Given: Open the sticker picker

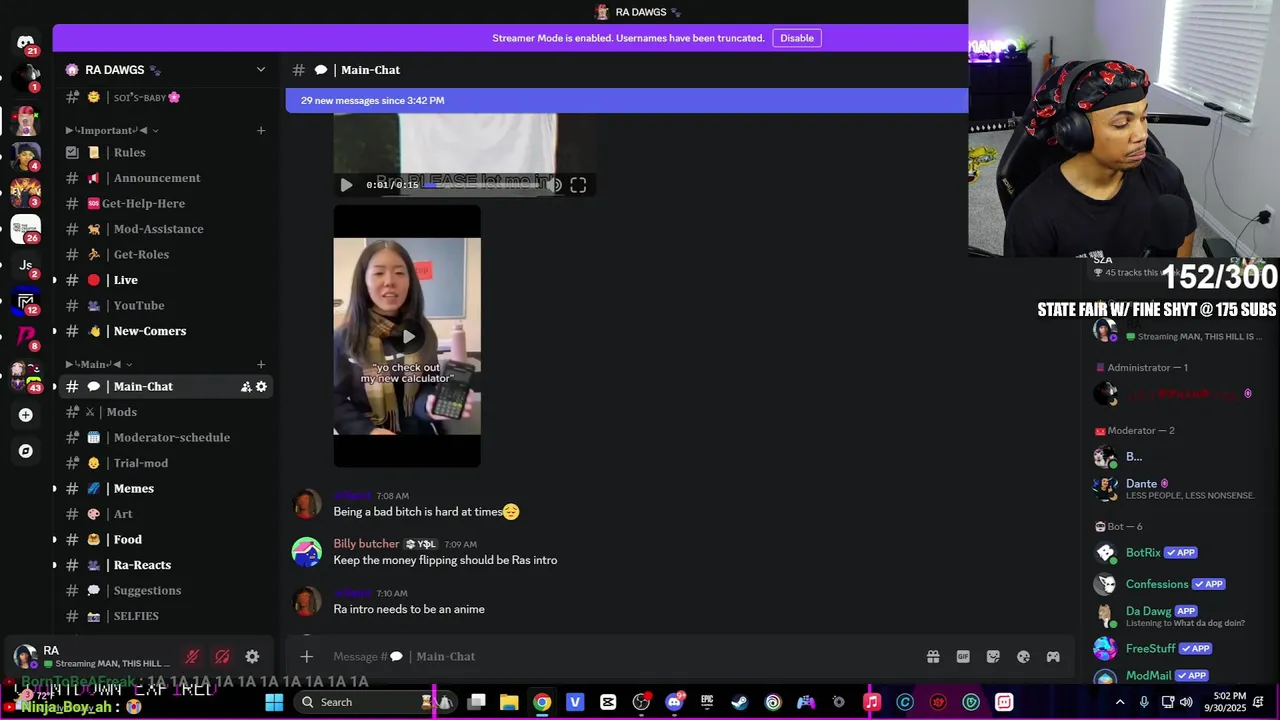Looking at the screenshot, I should pyautogui.click(x=993, y=657).
